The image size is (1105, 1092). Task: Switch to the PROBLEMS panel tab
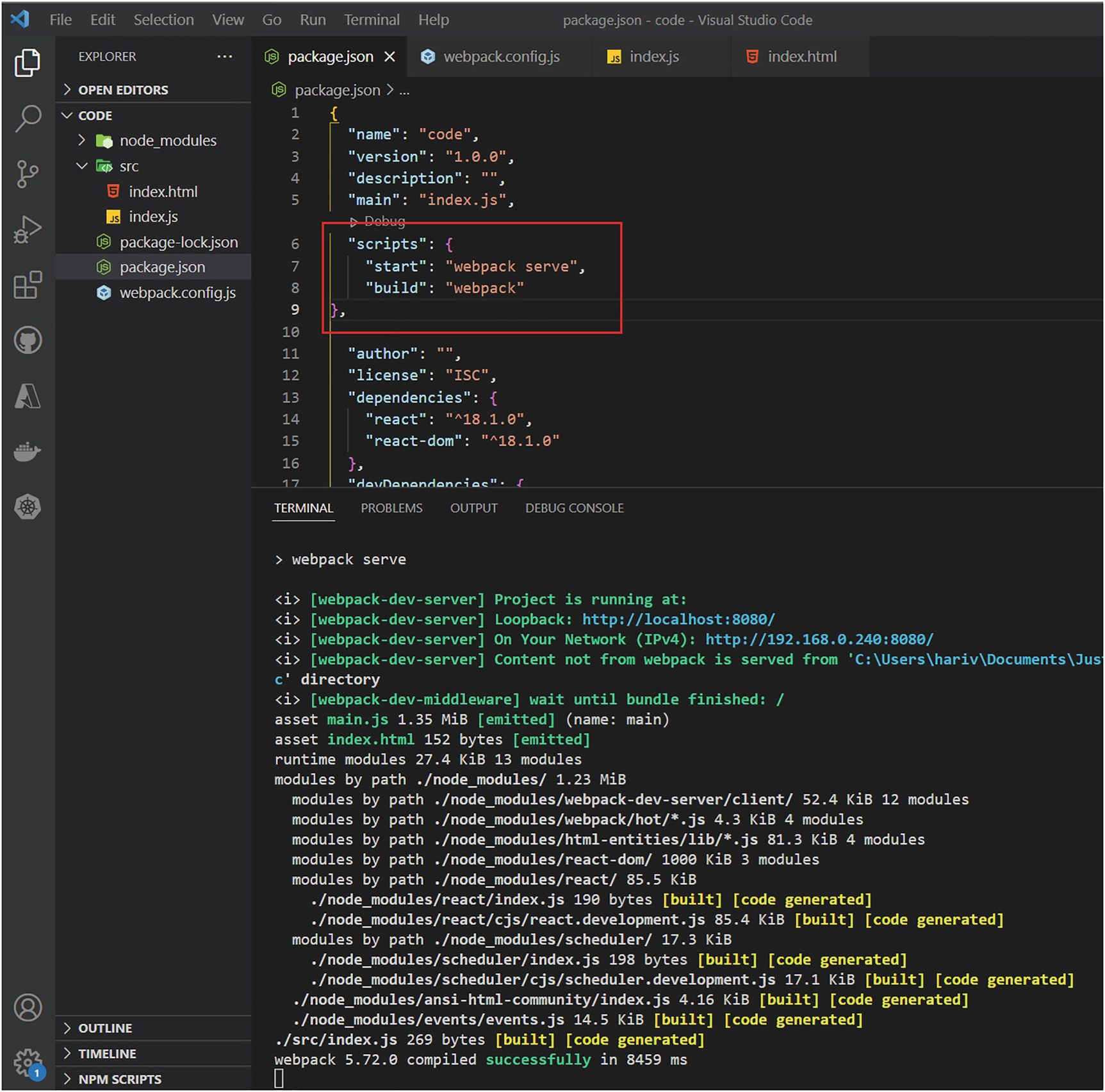(391, 508)
